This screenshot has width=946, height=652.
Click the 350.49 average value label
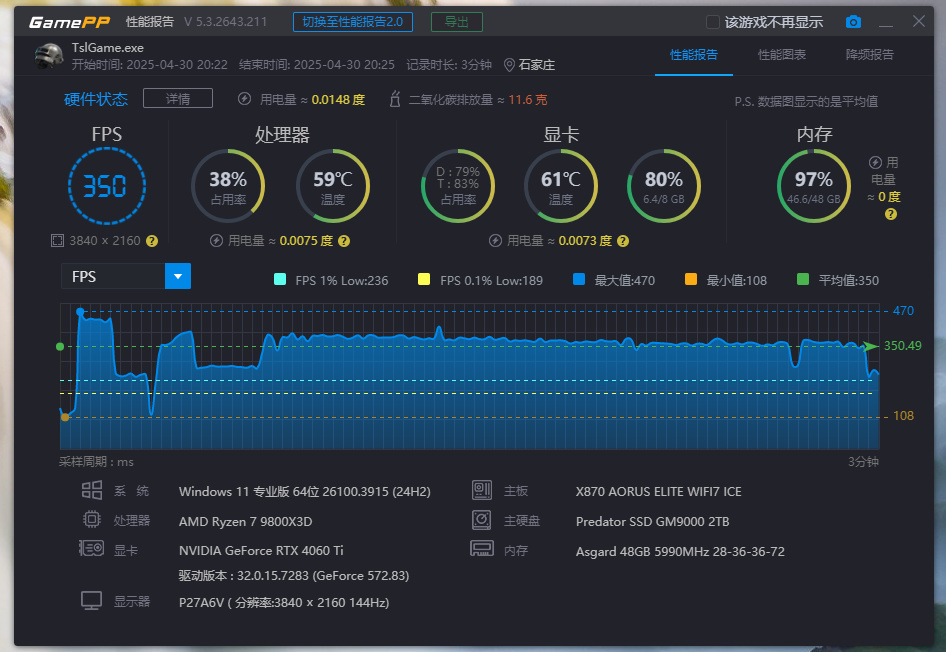click(903, 346)
